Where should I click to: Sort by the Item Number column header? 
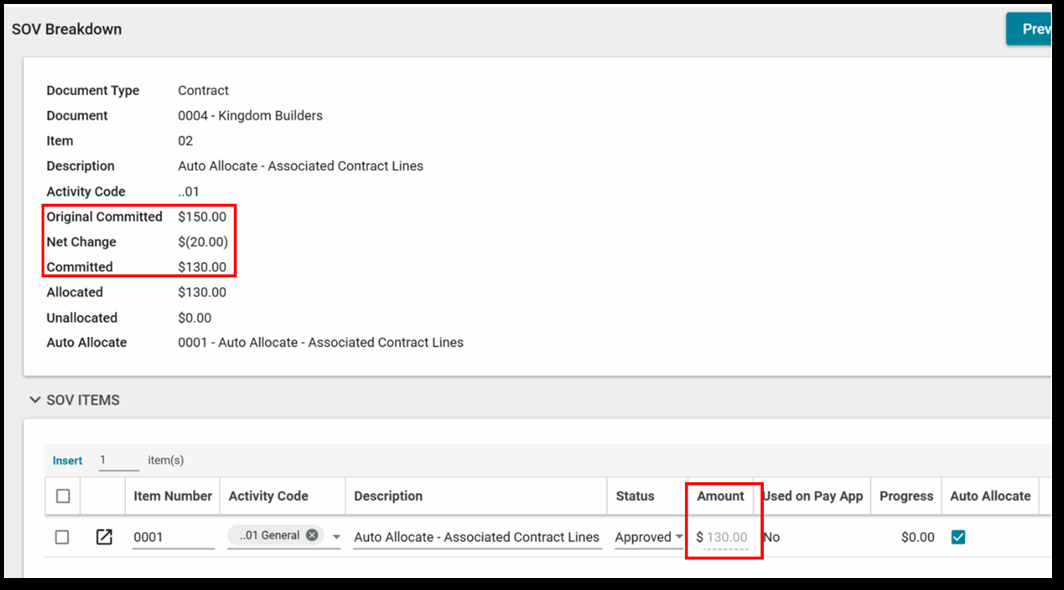click(173, 496)
